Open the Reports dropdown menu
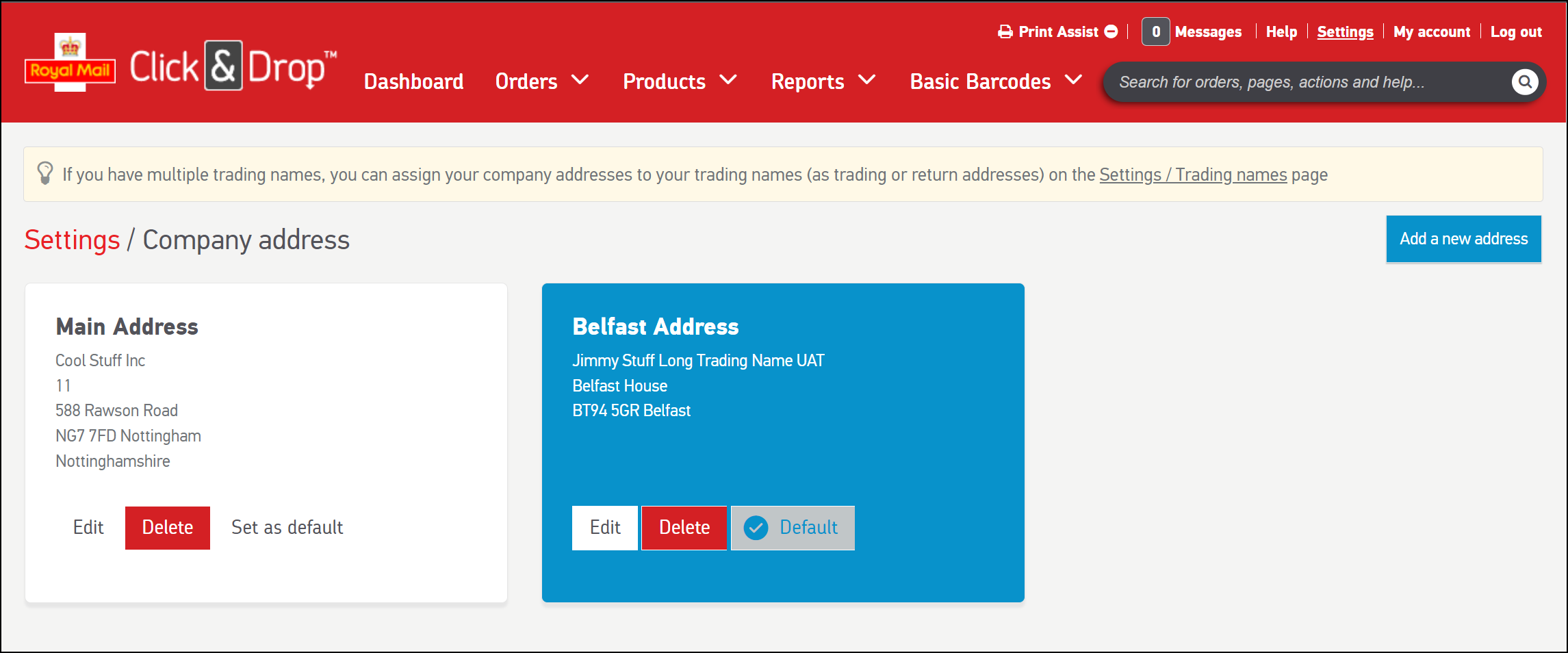 [823, 81]
